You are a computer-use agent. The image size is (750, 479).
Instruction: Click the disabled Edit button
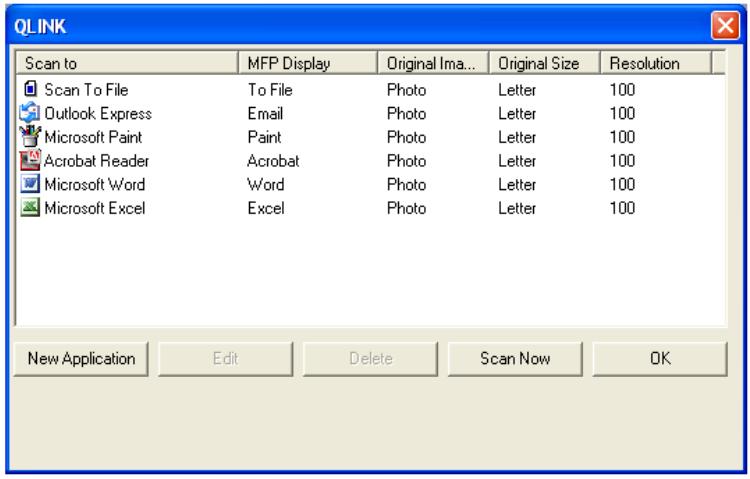coord(226,358)
